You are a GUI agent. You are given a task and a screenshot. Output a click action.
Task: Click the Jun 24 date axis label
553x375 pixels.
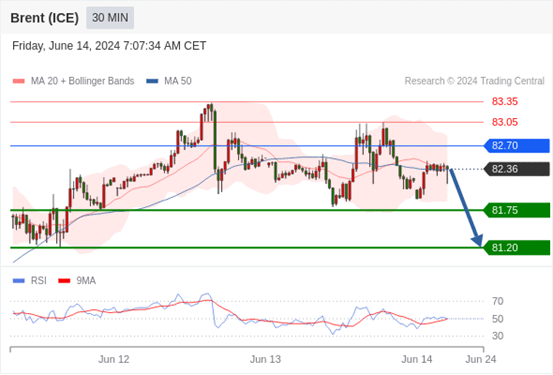pyautogui.click(x=481, y=359)
